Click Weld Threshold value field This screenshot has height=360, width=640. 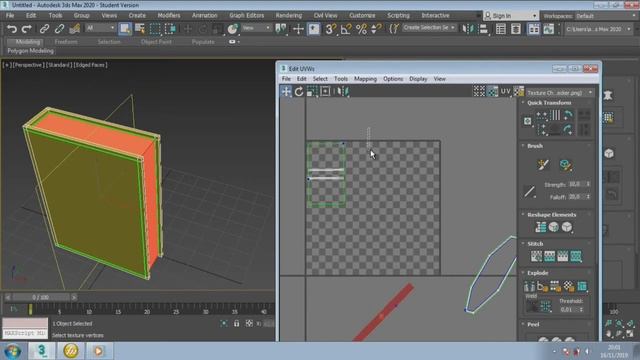(569, 310)
